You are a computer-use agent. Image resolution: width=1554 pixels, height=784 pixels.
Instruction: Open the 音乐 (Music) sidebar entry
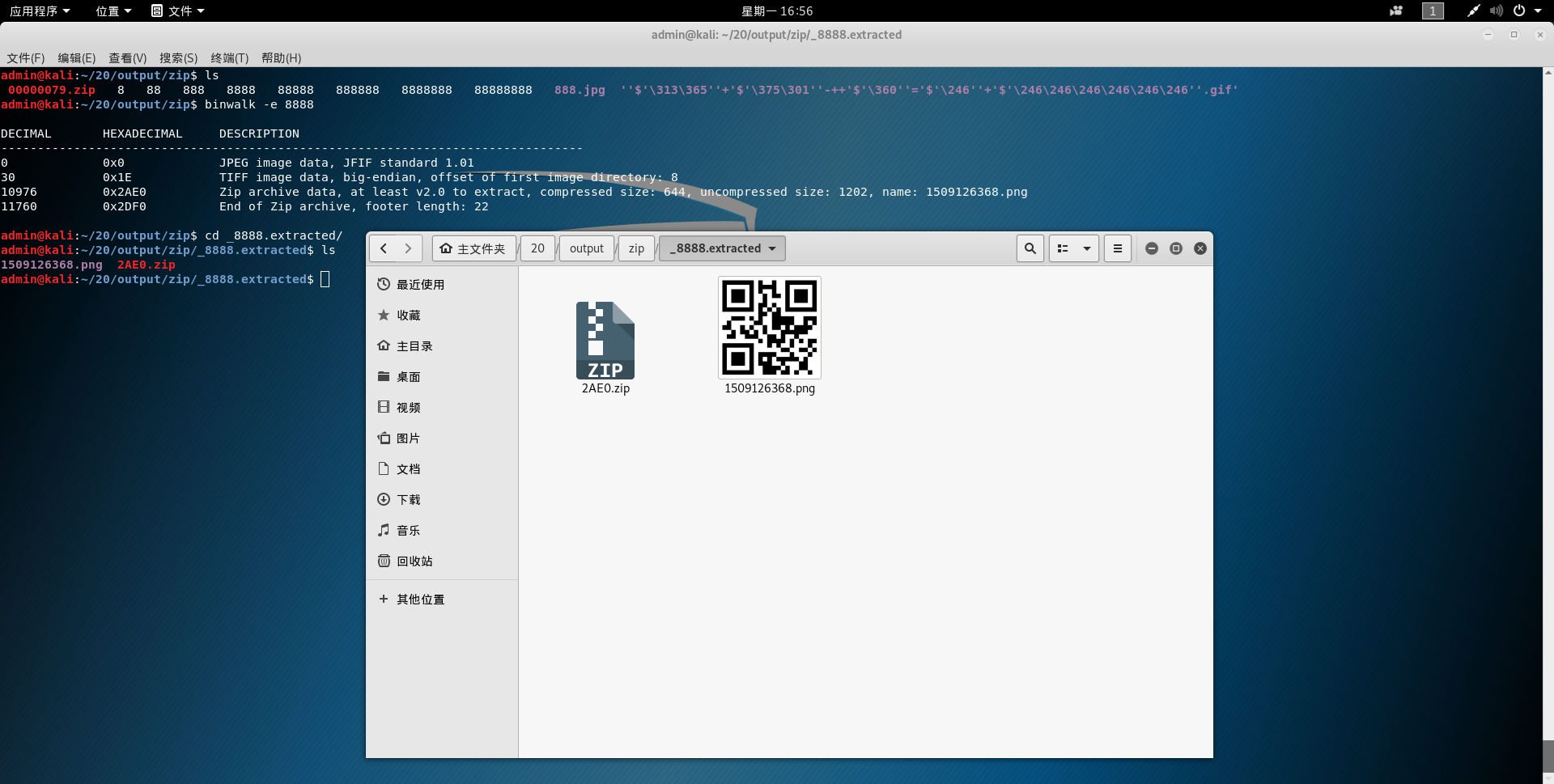tap(409, 530)
